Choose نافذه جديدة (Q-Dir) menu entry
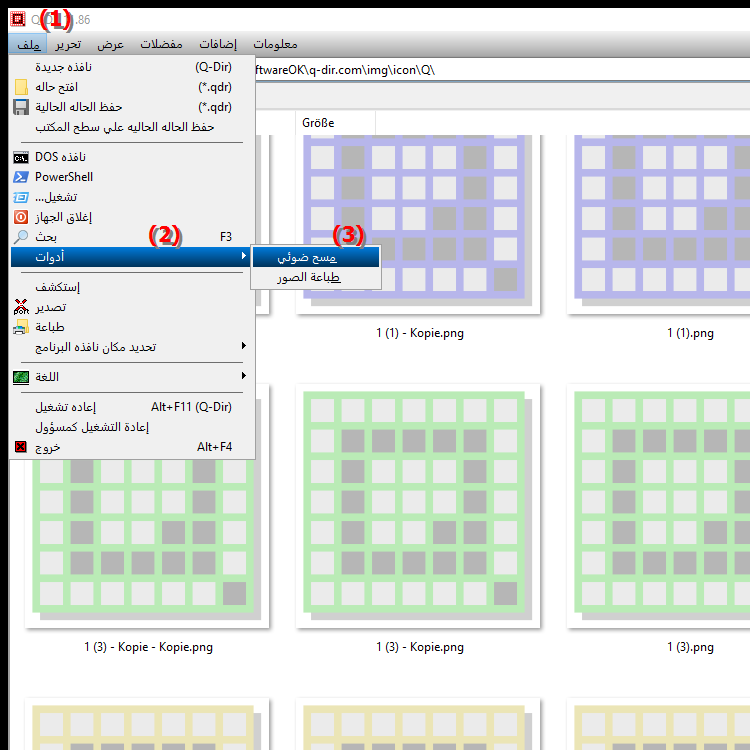This screenshot has height=750, width=750. pos(132,67)
